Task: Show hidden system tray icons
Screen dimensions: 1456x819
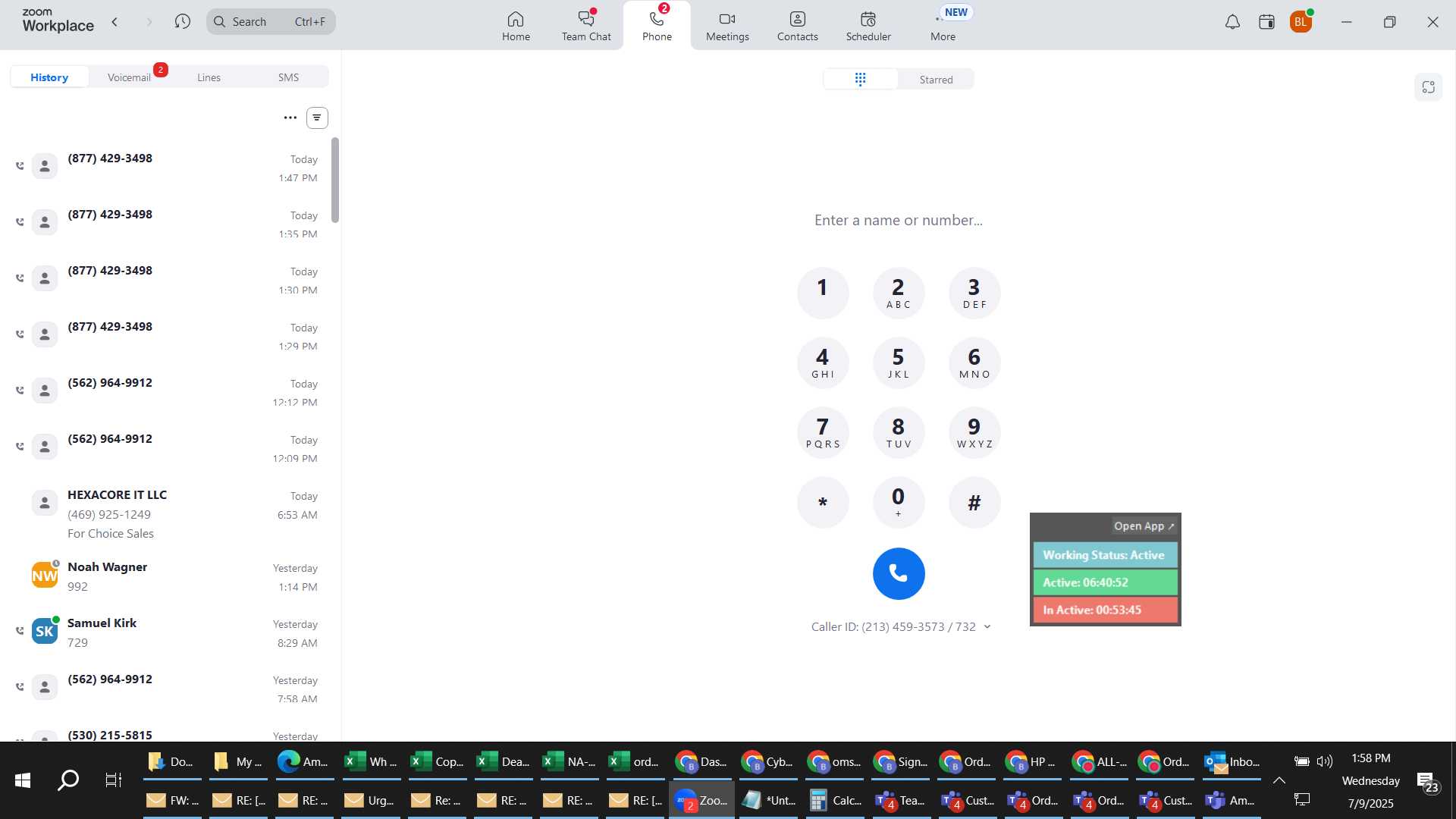Action: (1279, 780)
